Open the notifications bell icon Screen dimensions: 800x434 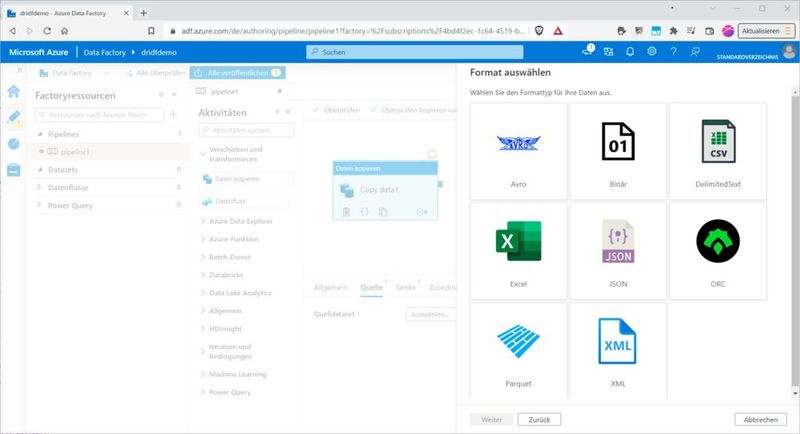click(630, 52)
